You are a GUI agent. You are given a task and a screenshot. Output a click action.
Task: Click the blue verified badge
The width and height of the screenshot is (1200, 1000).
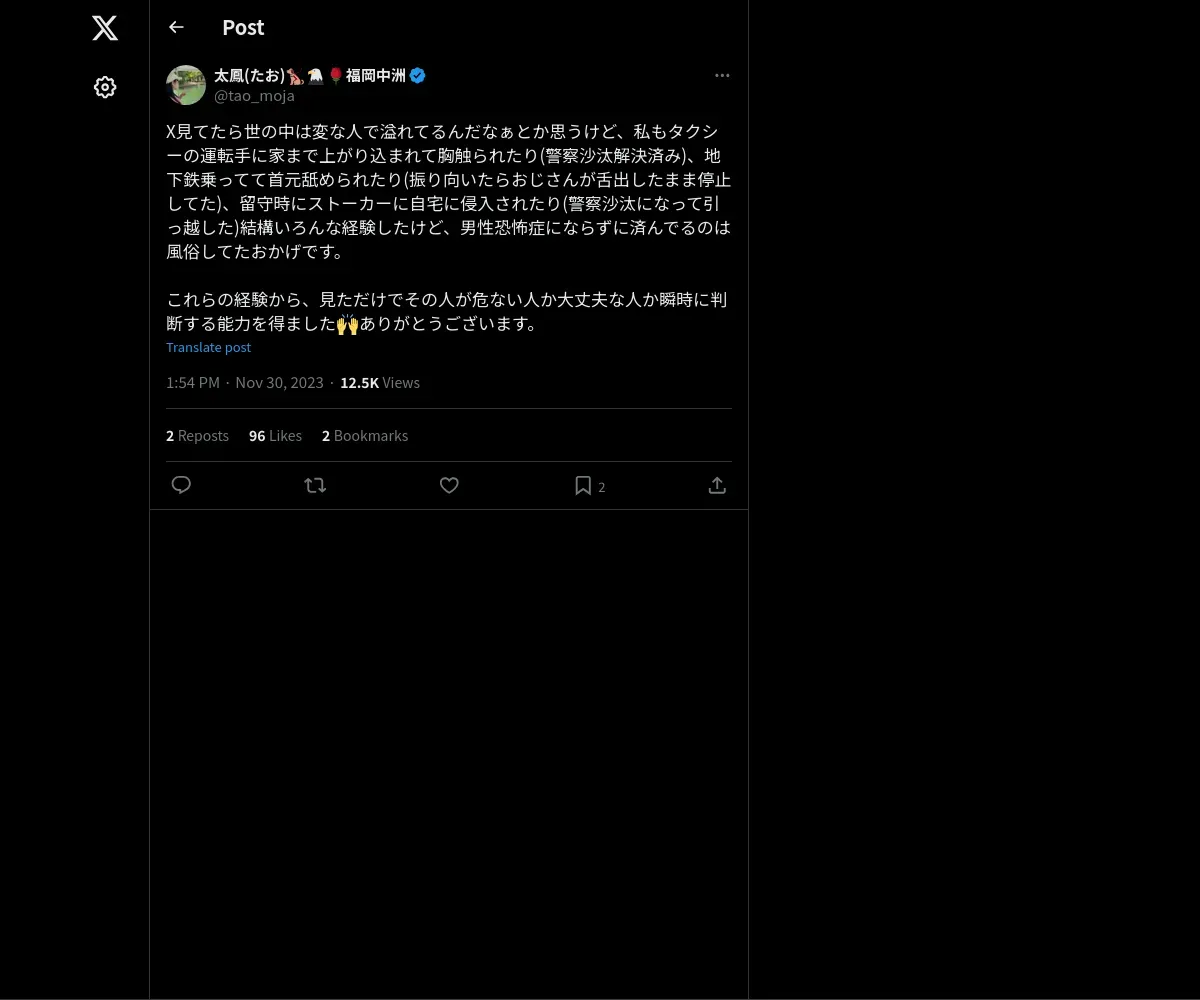[418, 75]
